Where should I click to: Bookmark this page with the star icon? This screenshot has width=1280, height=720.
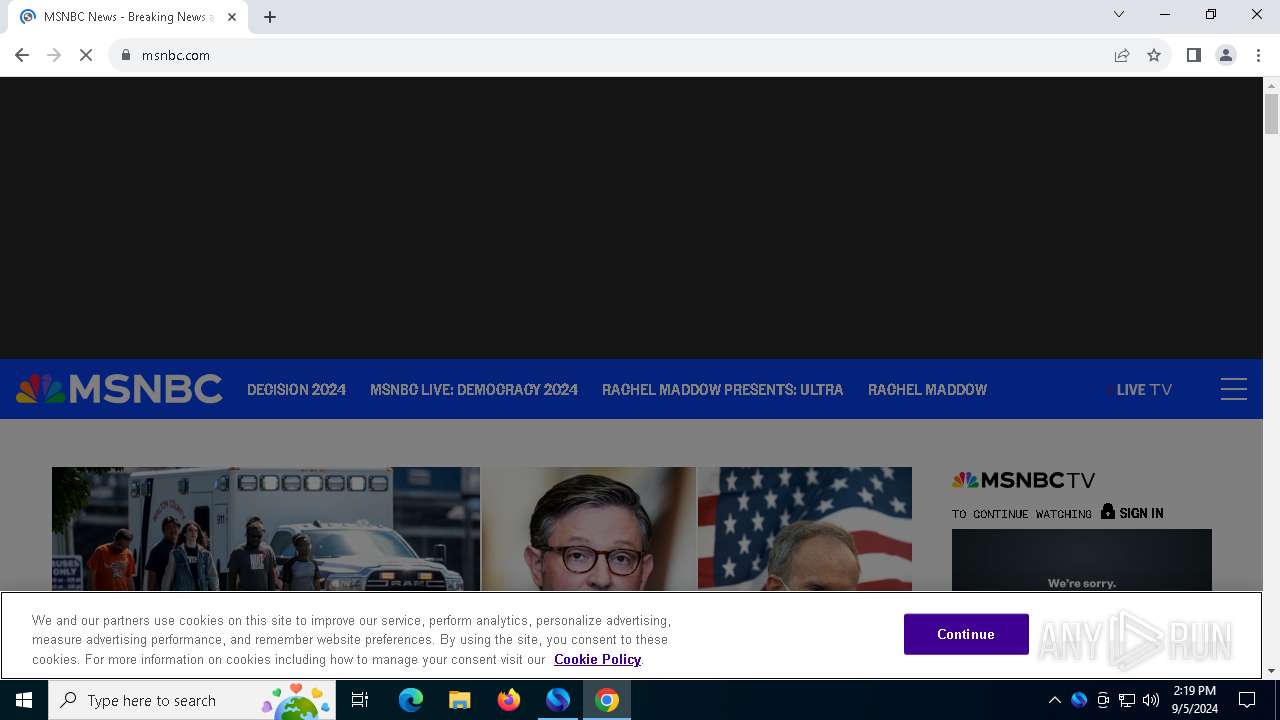1154,55
